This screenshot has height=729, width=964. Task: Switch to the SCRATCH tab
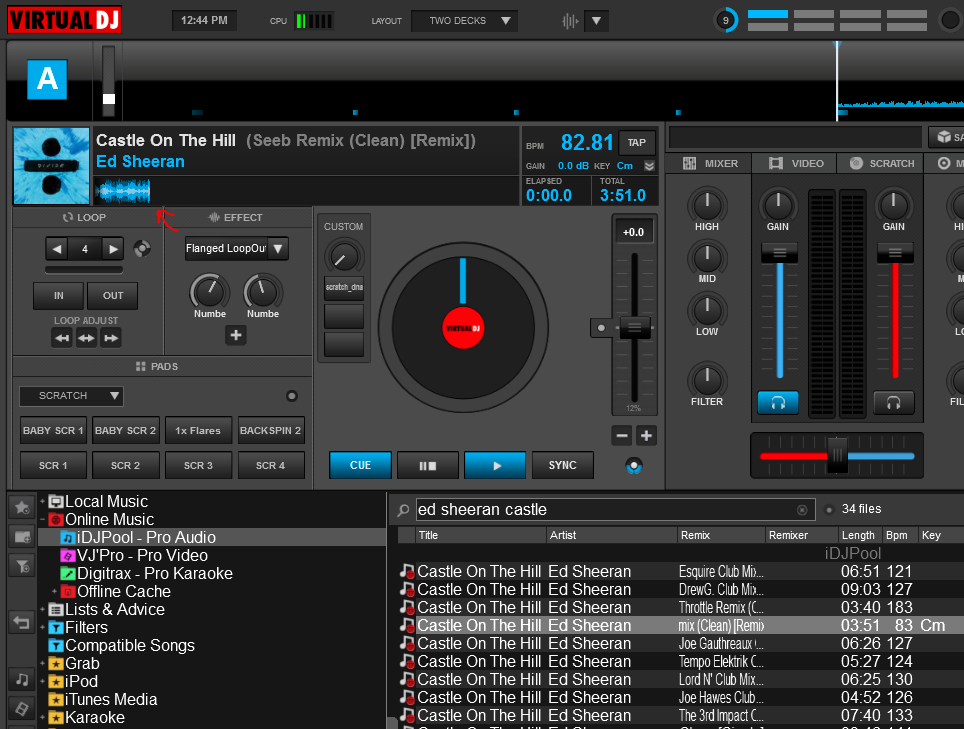(882, 164)
